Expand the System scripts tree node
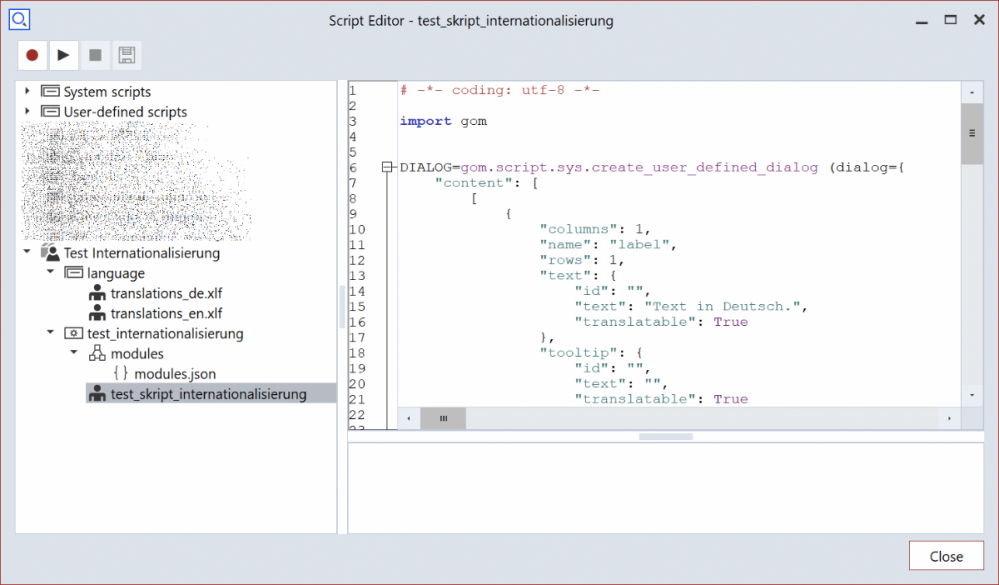 coord(27,91)
